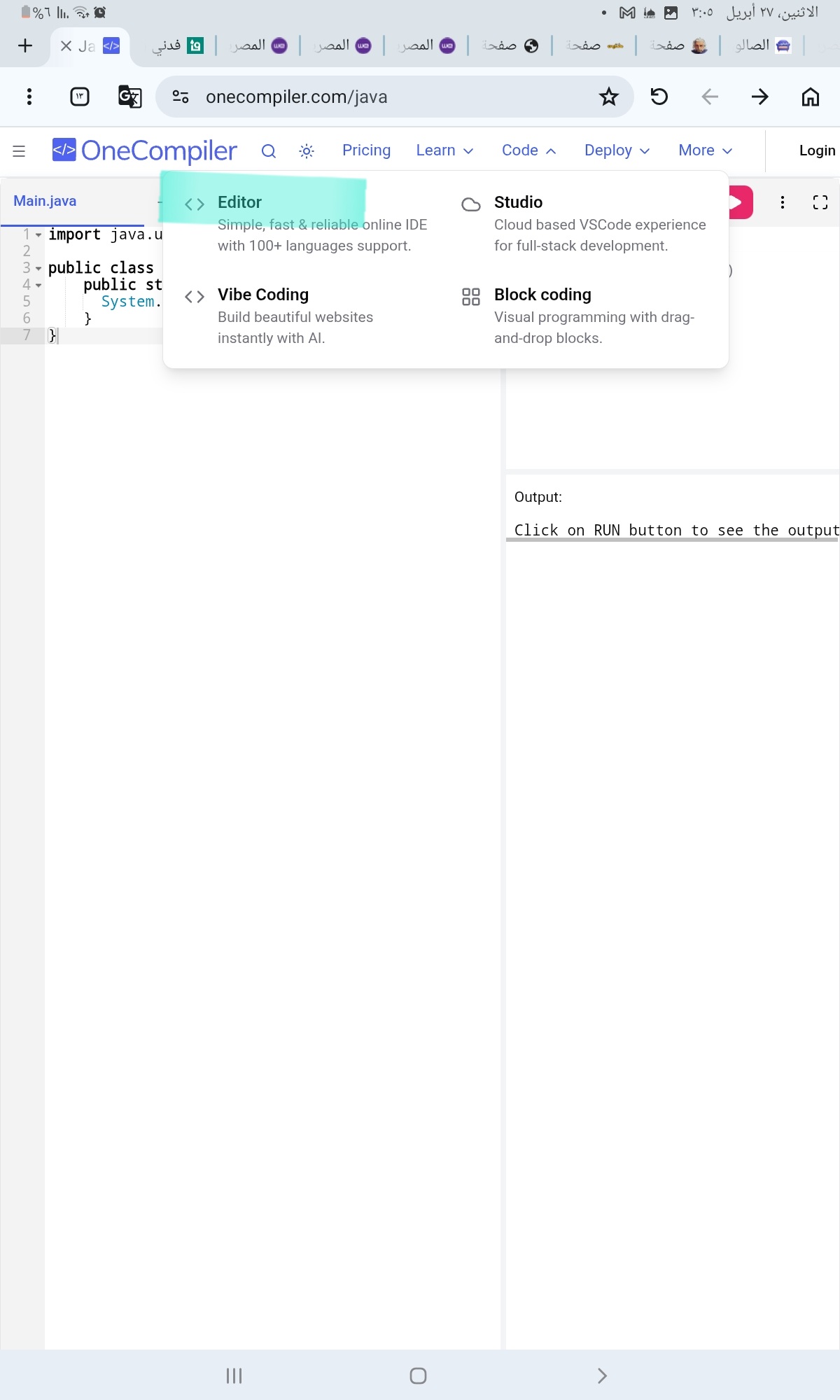Toggle fullscreen editor mode
Image resolution: width=840 pixels, height=1400 pixels.
pos(820,202)
